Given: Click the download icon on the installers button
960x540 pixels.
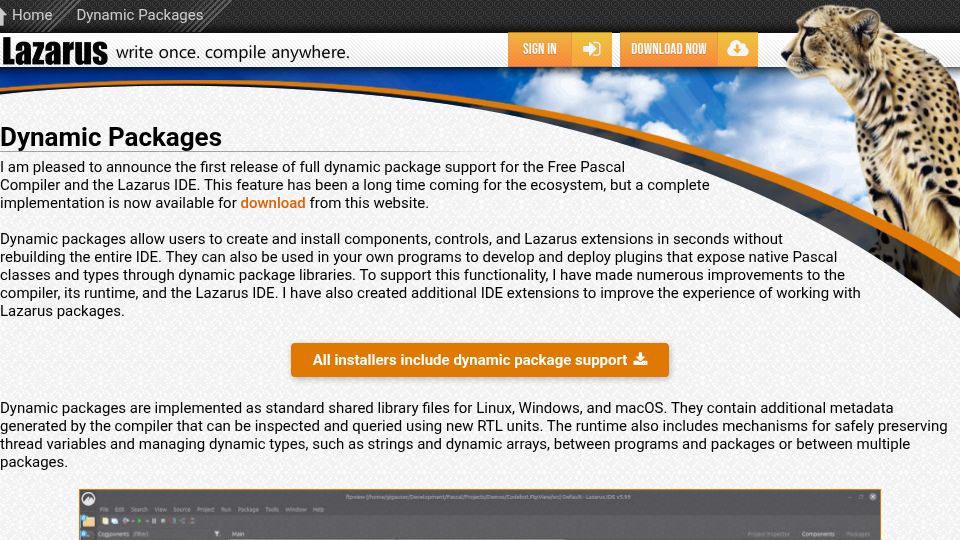Looking at the screenshot, I should pyautogui.click(x=640, y=359).
